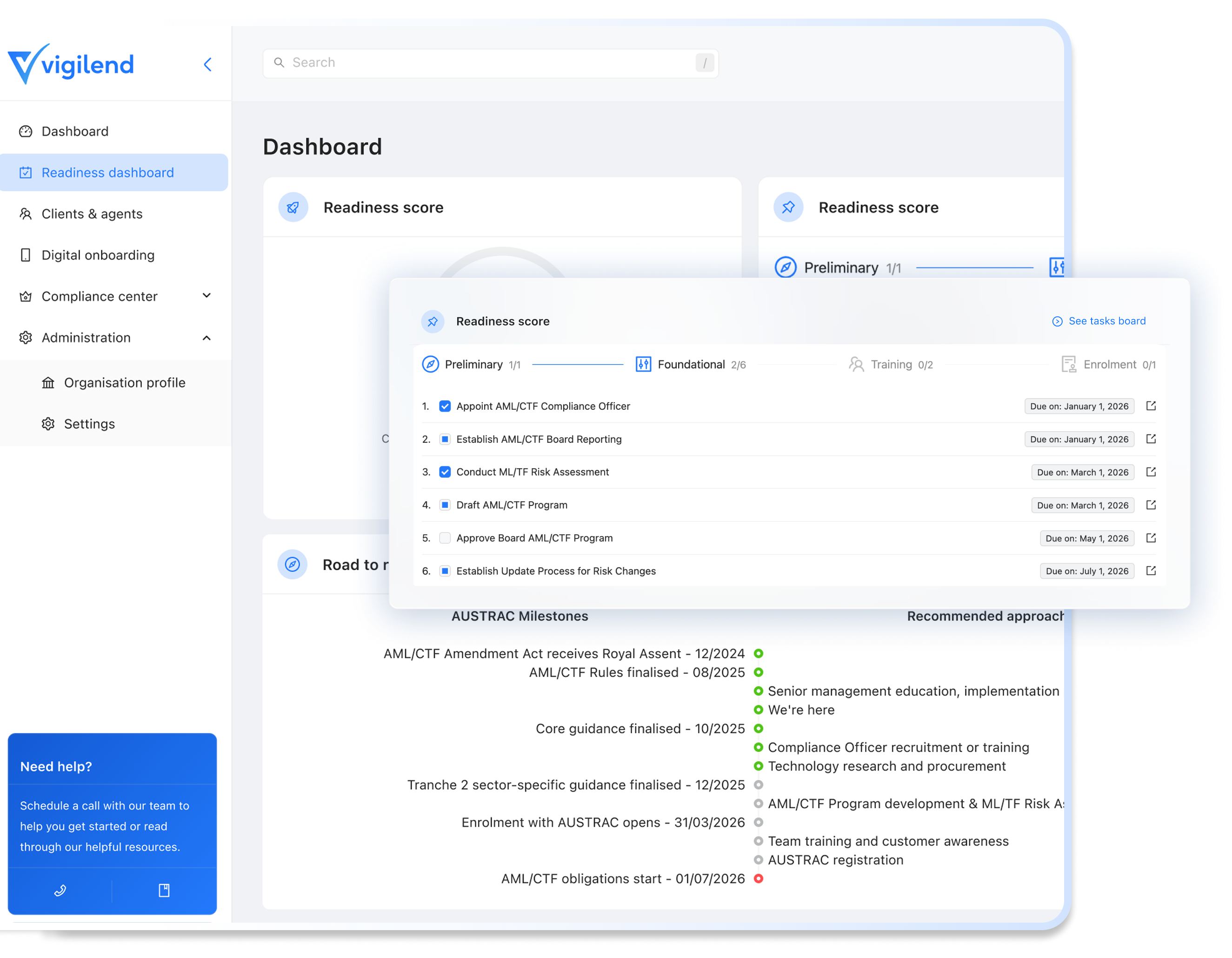Open external link for July 1, 2026 task

coord(1151,571)
